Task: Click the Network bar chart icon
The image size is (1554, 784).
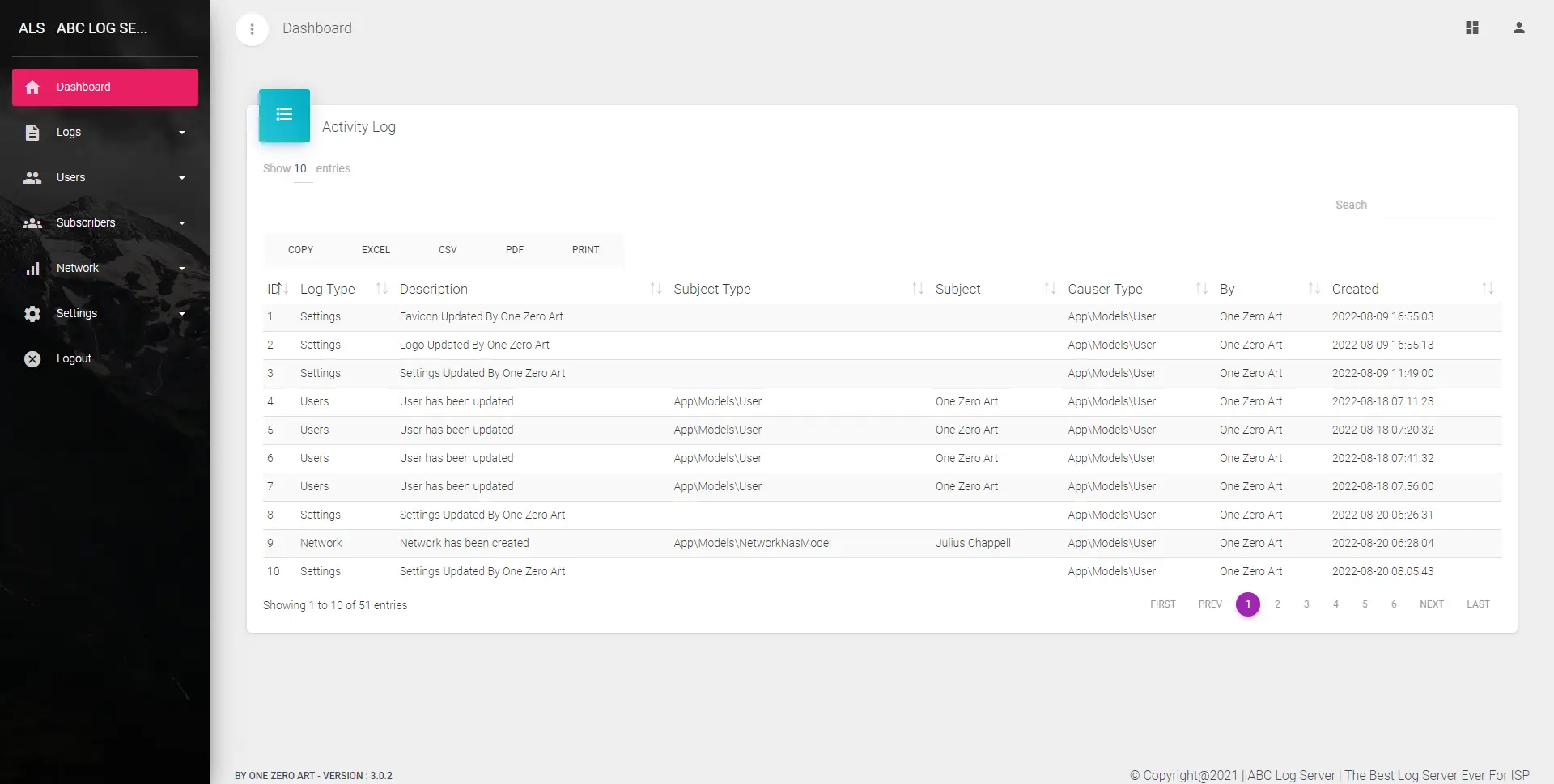Action: (x=32, y=269)
